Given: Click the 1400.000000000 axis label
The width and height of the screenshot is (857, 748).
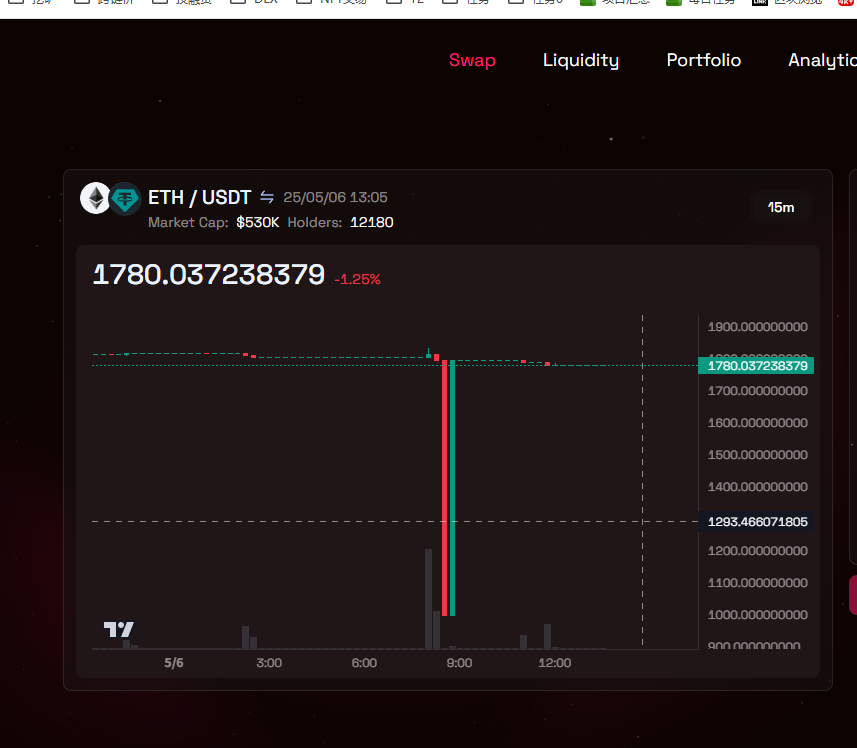Looking at the screenshot, I should [758, 487].
